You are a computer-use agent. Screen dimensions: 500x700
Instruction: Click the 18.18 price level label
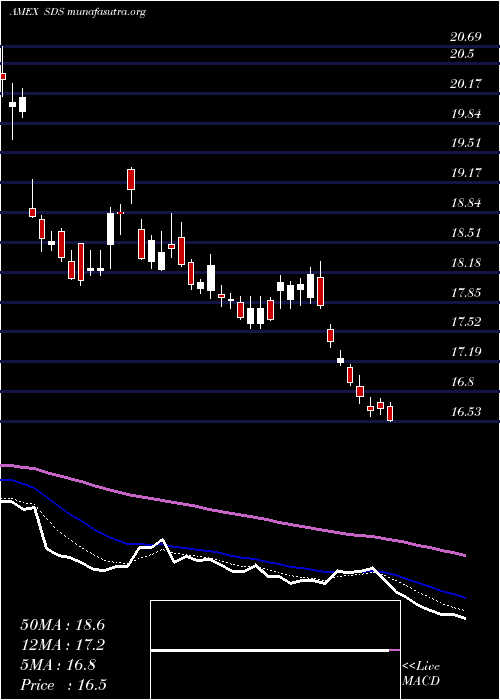pos(466,262)
